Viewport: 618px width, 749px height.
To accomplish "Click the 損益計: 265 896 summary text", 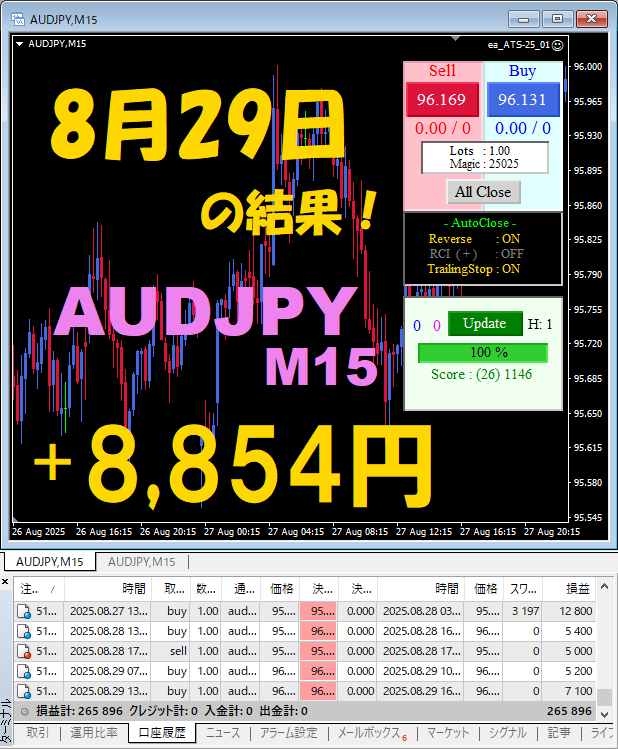I will (79, 712).
